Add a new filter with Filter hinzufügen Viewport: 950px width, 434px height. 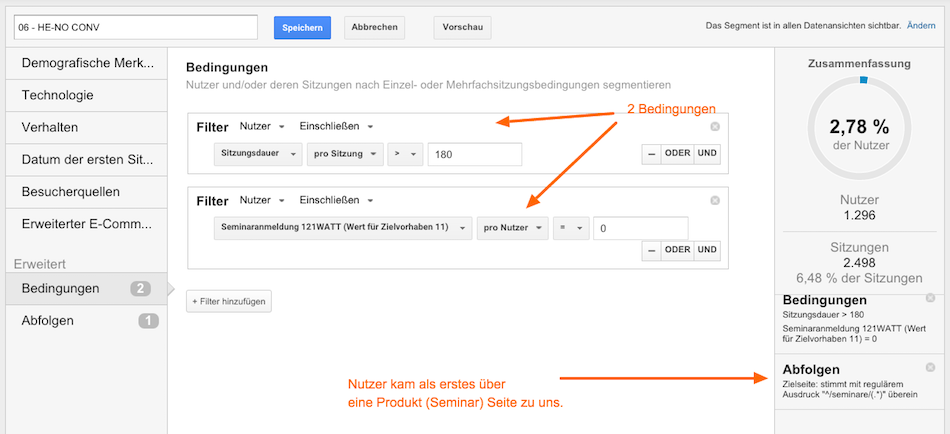[229, 301]
